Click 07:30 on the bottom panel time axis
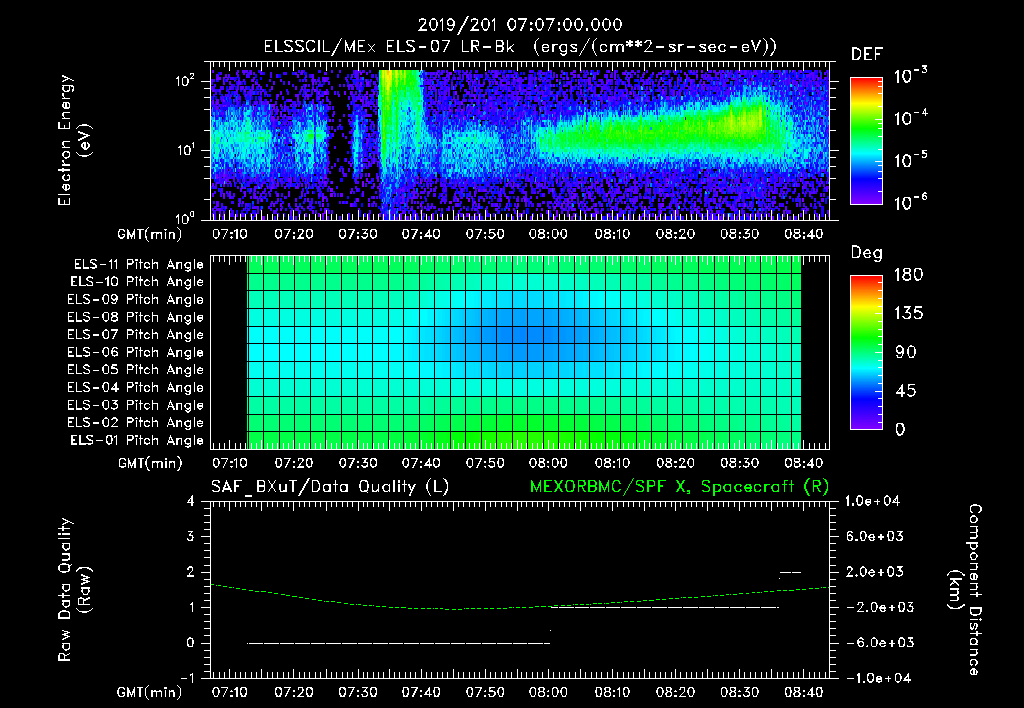 (357, 692)
